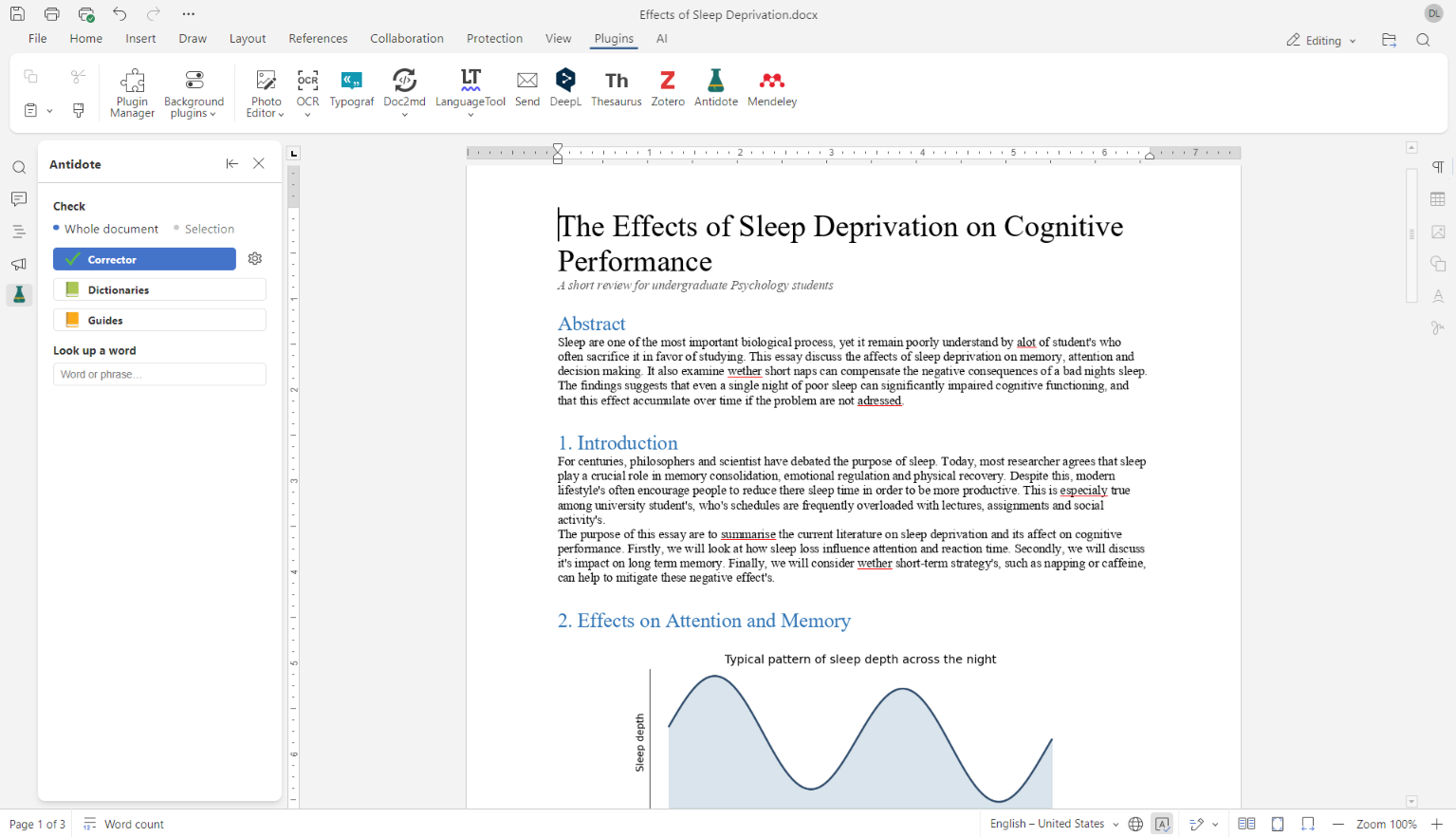1456x837 pixels.
Task: Select the Whole document radio option
Action: coord(106,229)
